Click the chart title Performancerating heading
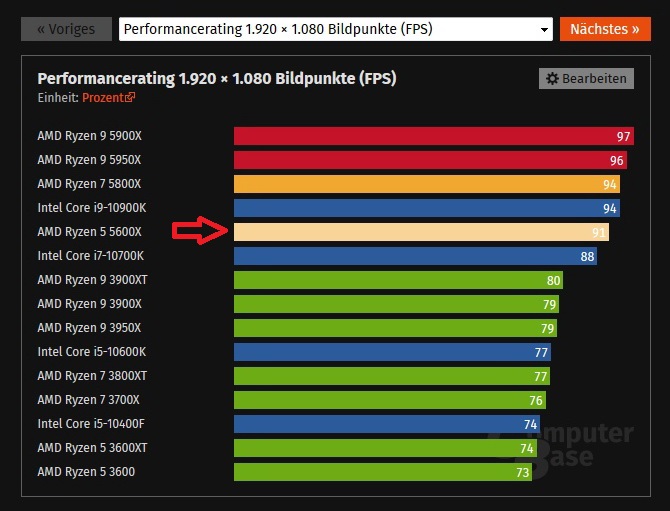Image resolution: width=670 pixels, height=511 pixels. tap(217, 79)
